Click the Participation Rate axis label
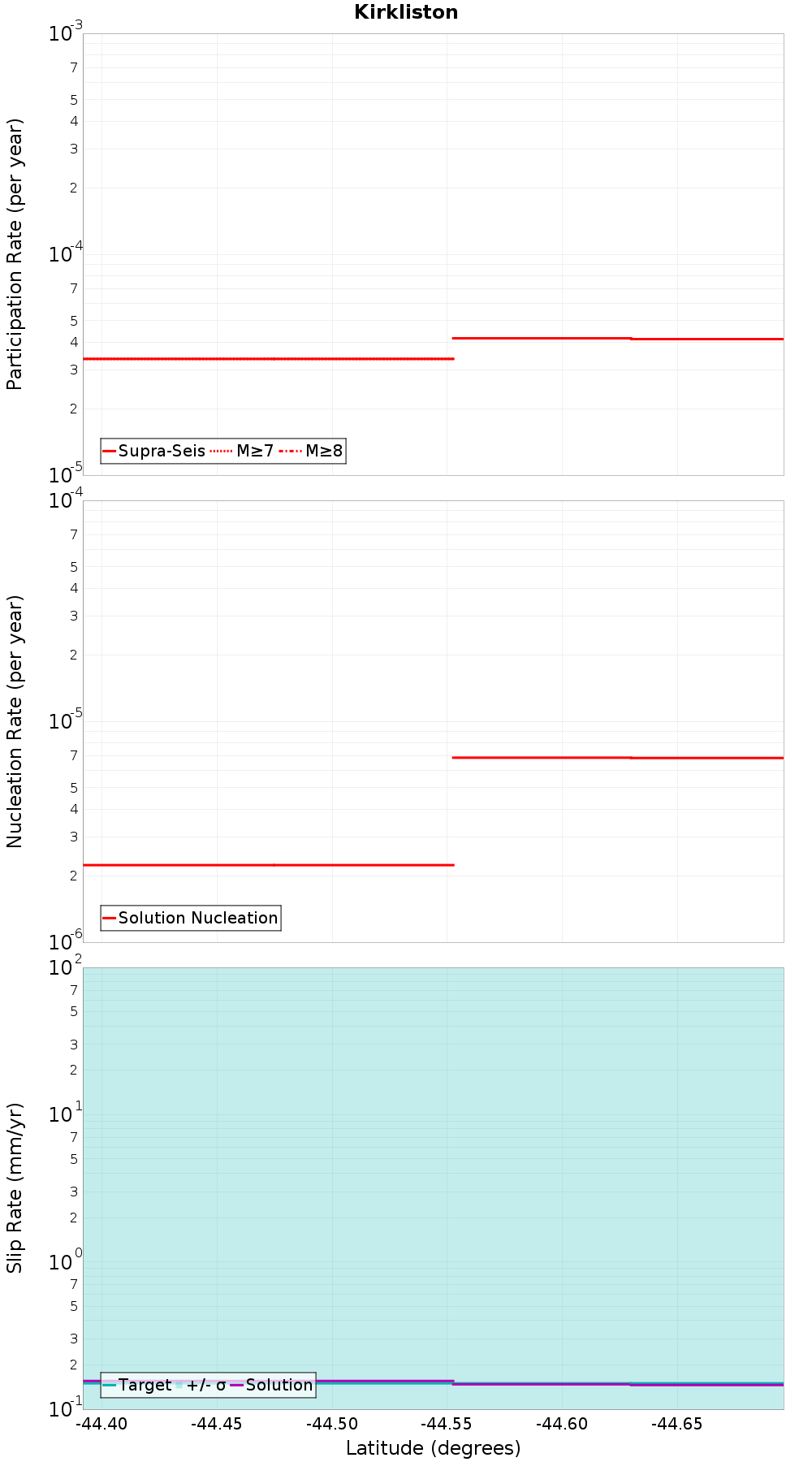The image size is (812, 1462). pos(15,254)
